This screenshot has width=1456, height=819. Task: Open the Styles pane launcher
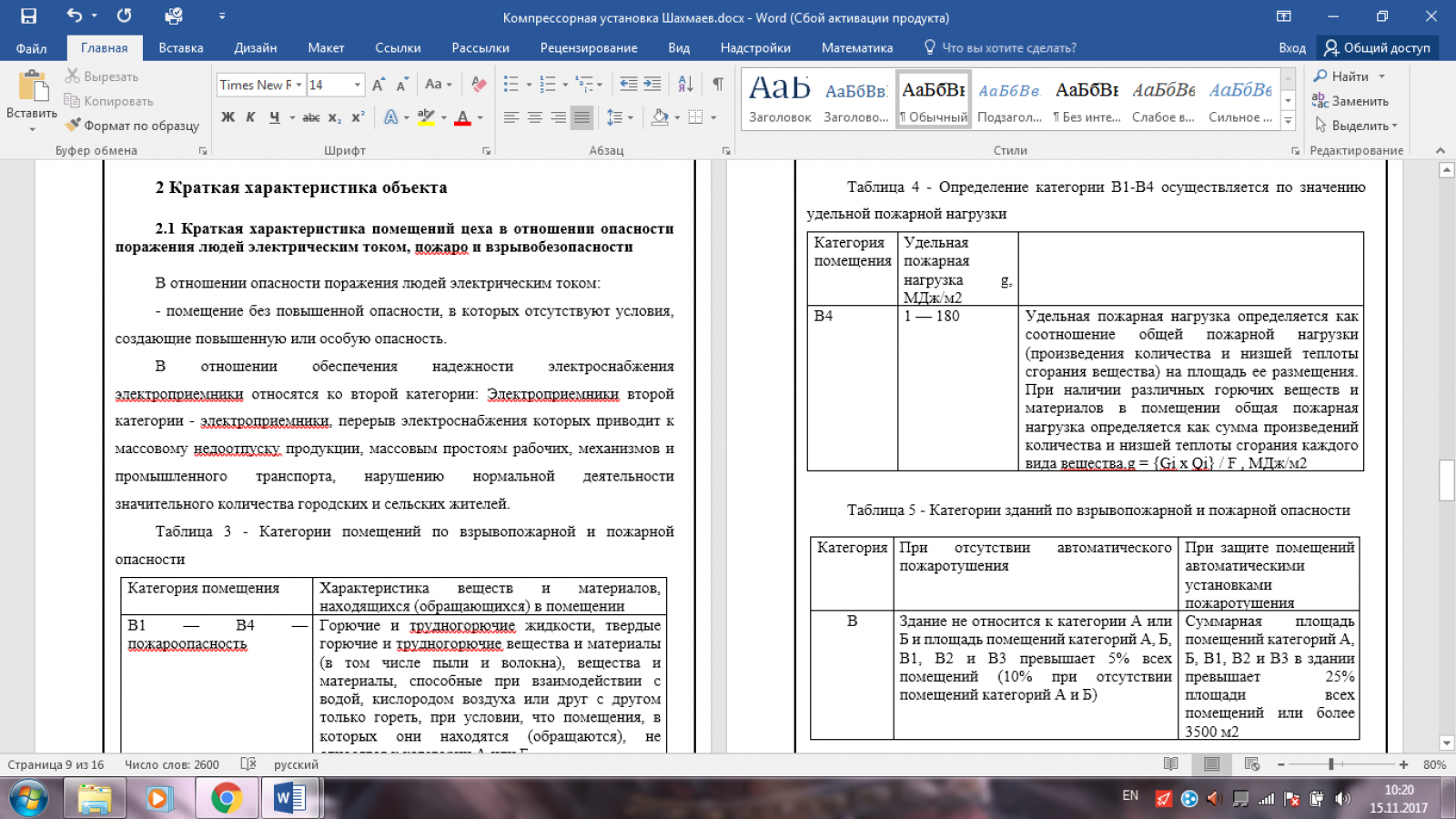1294,151
